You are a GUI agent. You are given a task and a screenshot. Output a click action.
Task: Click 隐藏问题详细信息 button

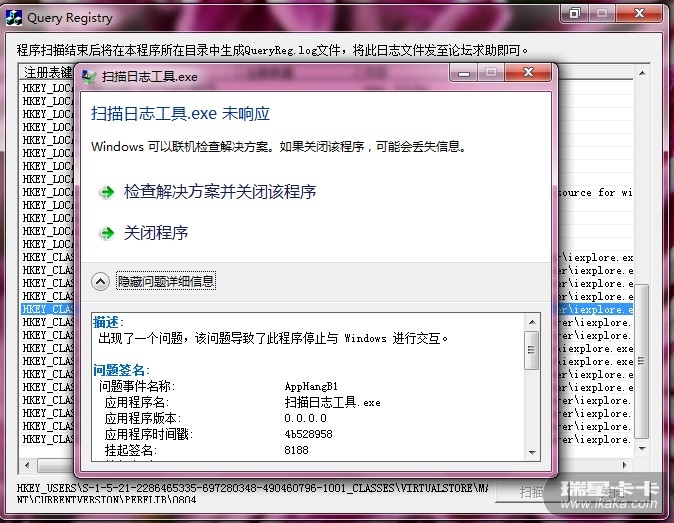(166, 281)
